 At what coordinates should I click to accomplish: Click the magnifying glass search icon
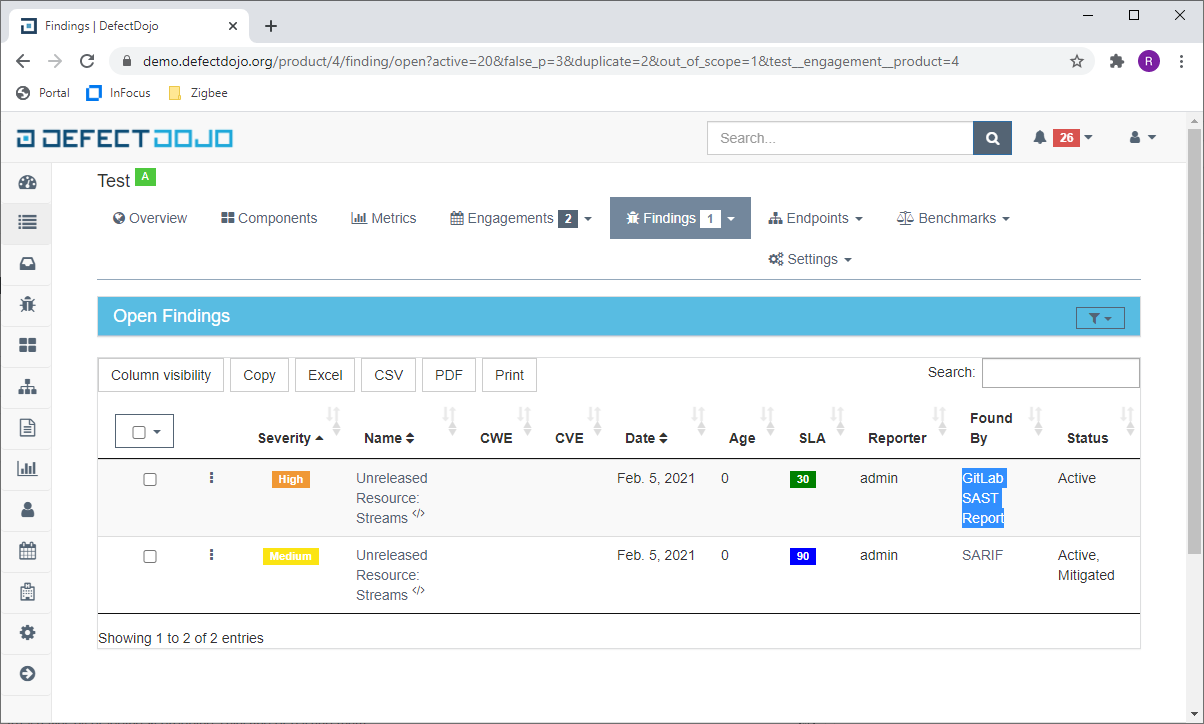pyautogui.click(x=991, y=137)
